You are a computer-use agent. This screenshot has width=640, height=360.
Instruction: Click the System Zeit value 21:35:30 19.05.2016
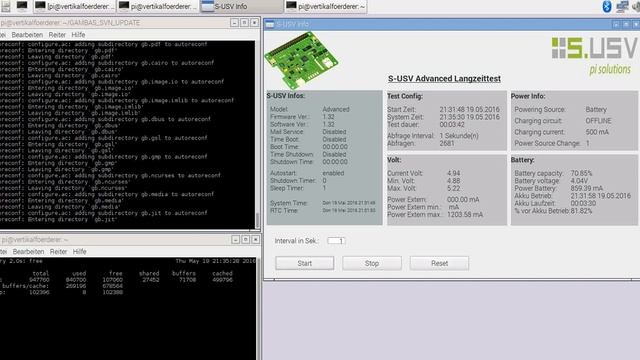coord(469,117)
